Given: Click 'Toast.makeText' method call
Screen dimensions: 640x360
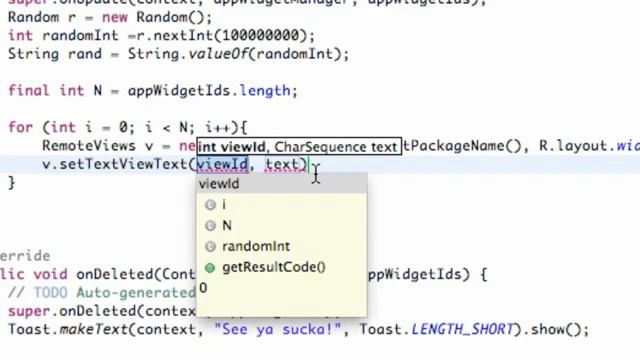Looking at the screenshot, I should pyautogui.click(x=68, y=329).
